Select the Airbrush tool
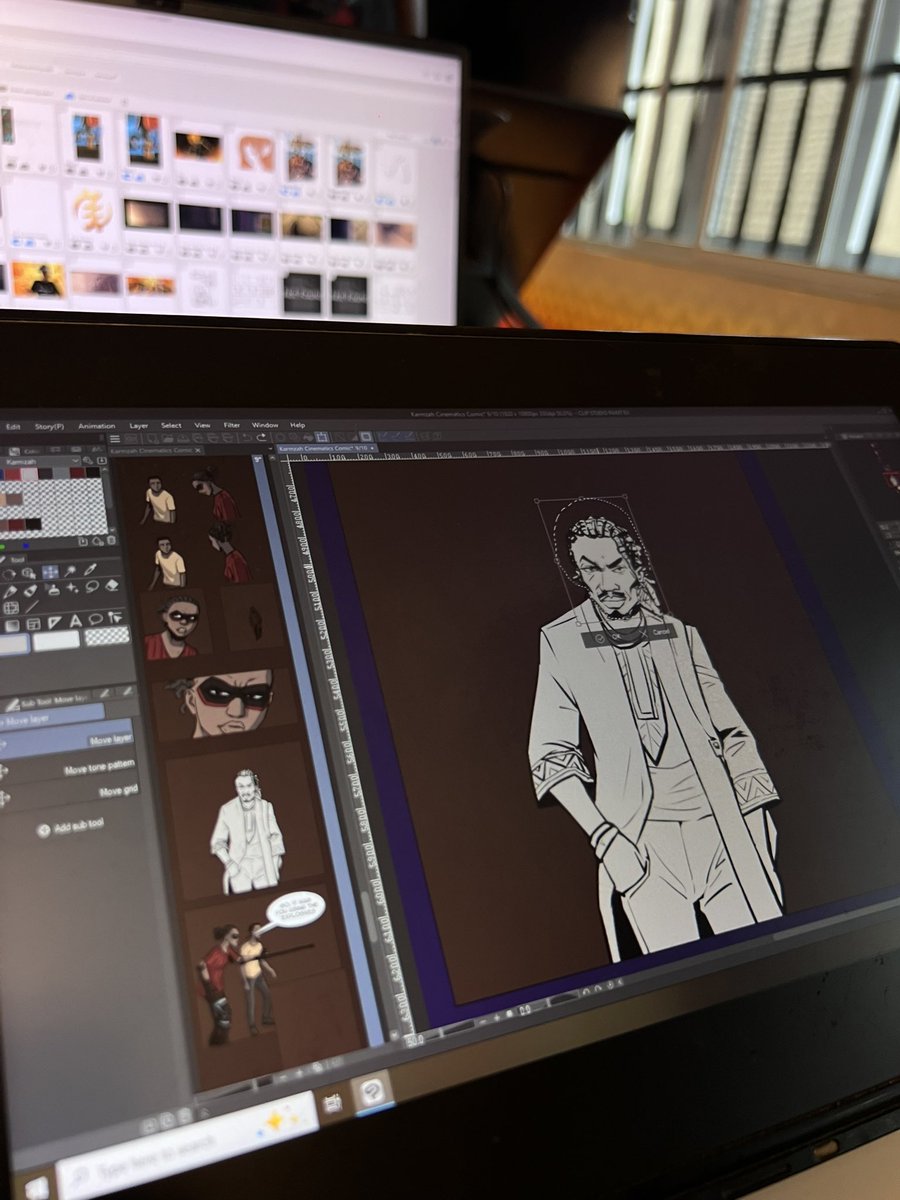 (53, 589)
